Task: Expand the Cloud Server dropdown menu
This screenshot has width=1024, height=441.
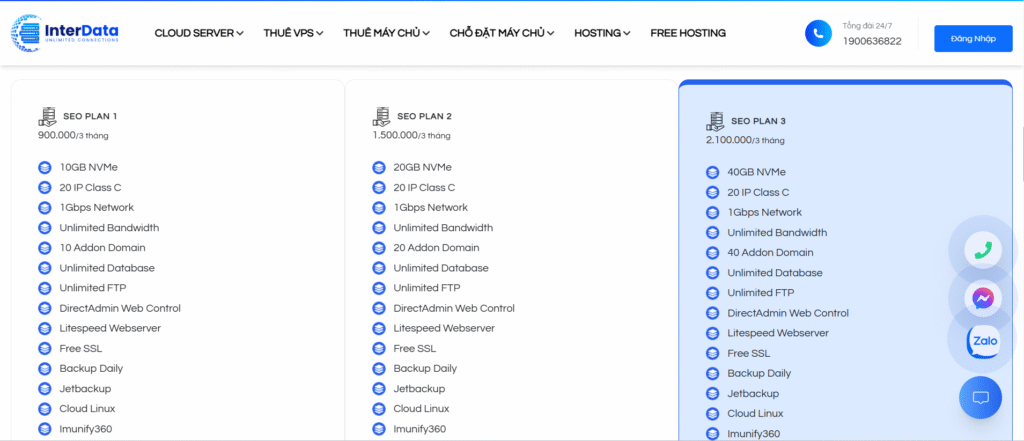Action: coord(199,33)
